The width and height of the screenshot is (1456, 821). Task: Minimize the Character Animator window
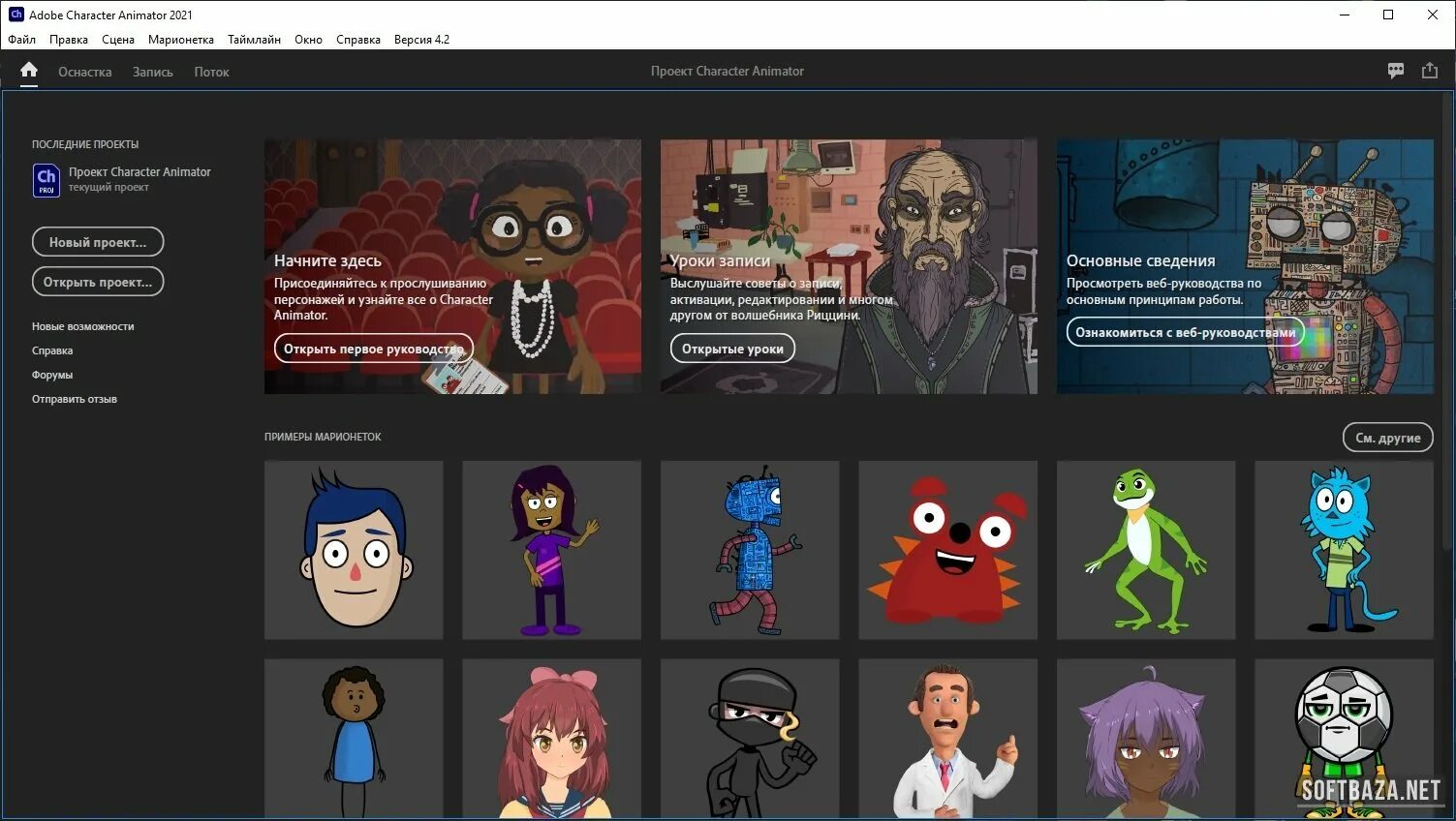pyautogui.click(x=1345, y=15)
